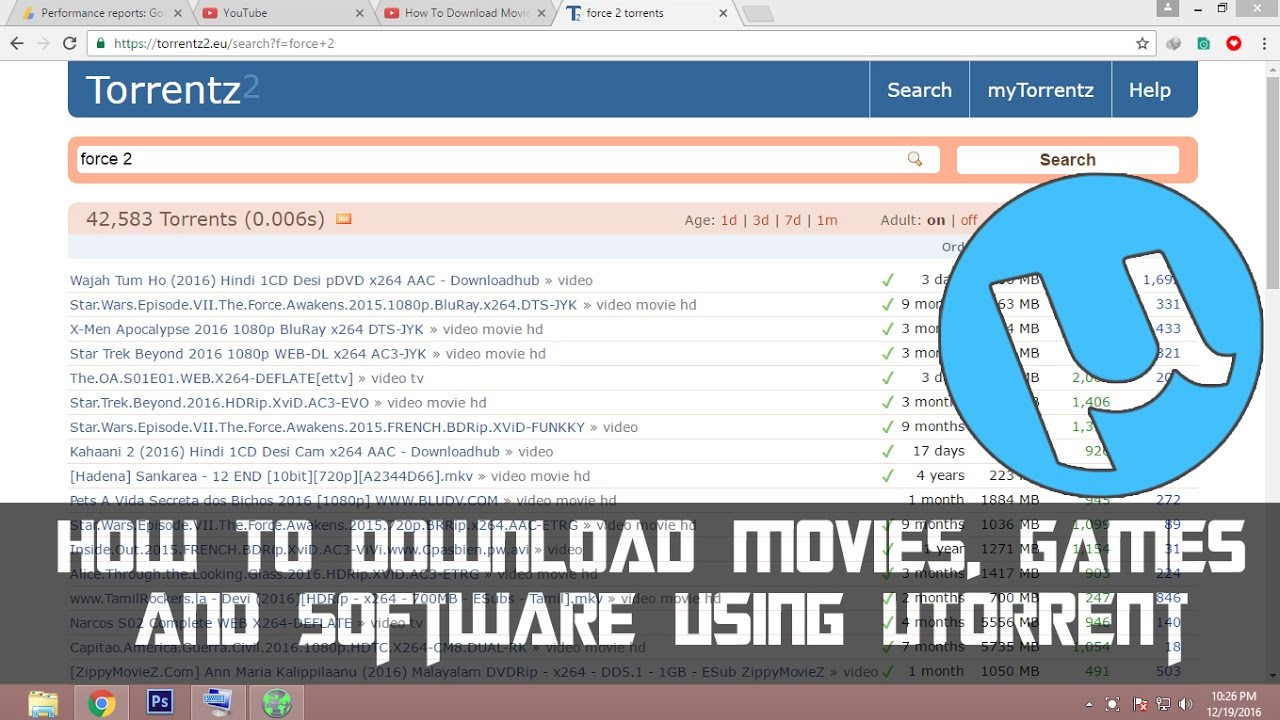Click the verified checkmark on X-Men Apocalypse row
This screenshot has width=1280, height=720.
tap(887, 329)
